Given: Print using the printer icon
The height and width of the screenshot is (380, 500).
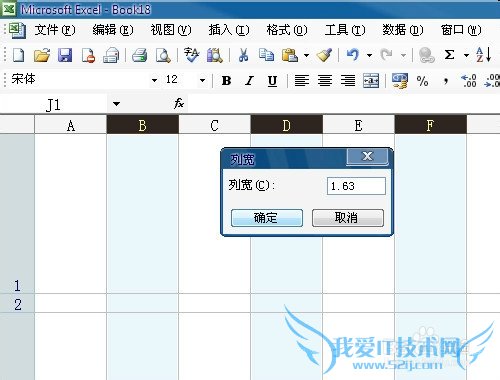Looking at the screenshot, I should [x=139, y=55].
